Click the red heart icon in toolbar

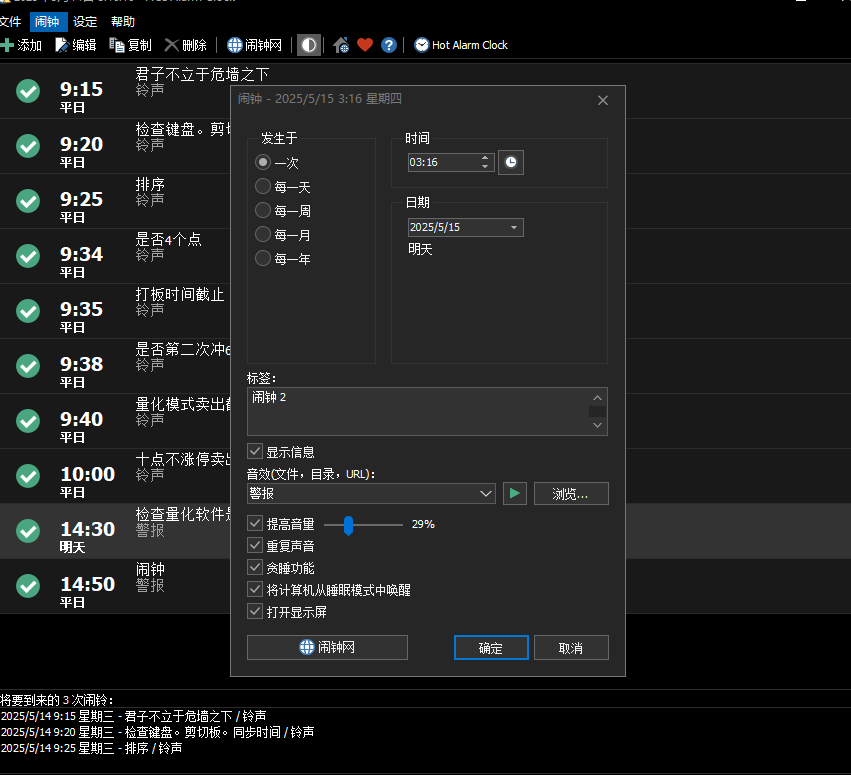[x=365, y=45]
